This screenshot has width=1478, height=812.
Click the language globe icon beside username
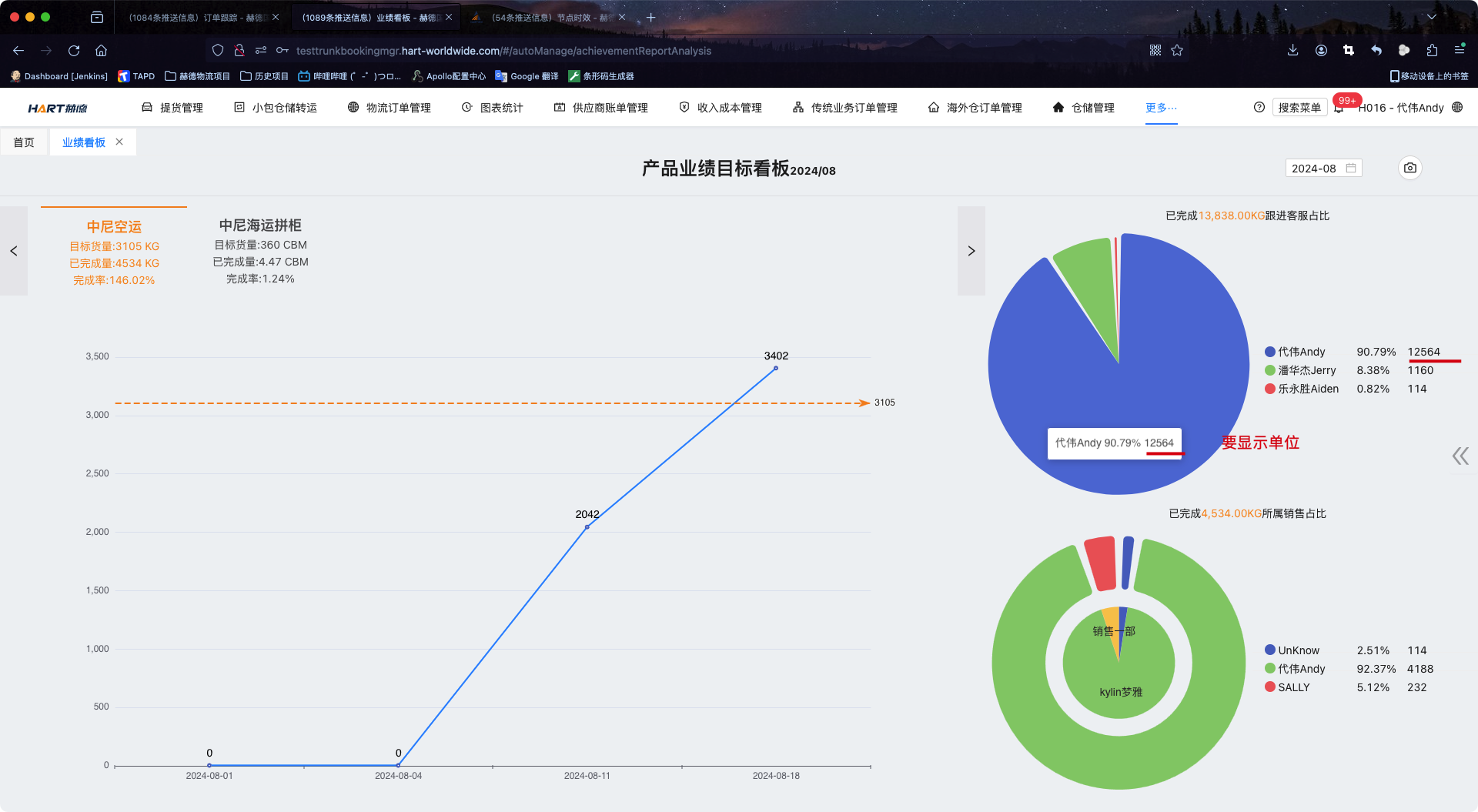pyautogui.click(x=1457, y=108)
